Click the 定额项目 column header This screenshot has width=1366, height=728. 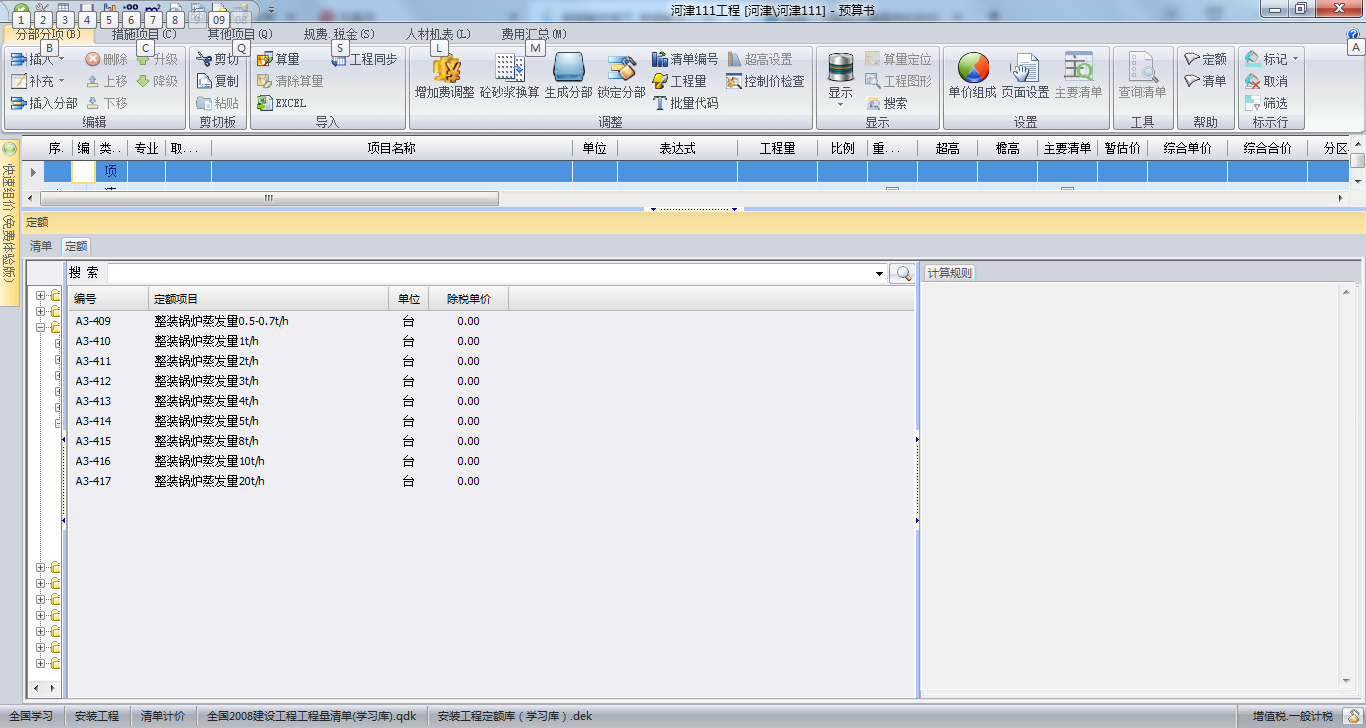tap(269, 299)
